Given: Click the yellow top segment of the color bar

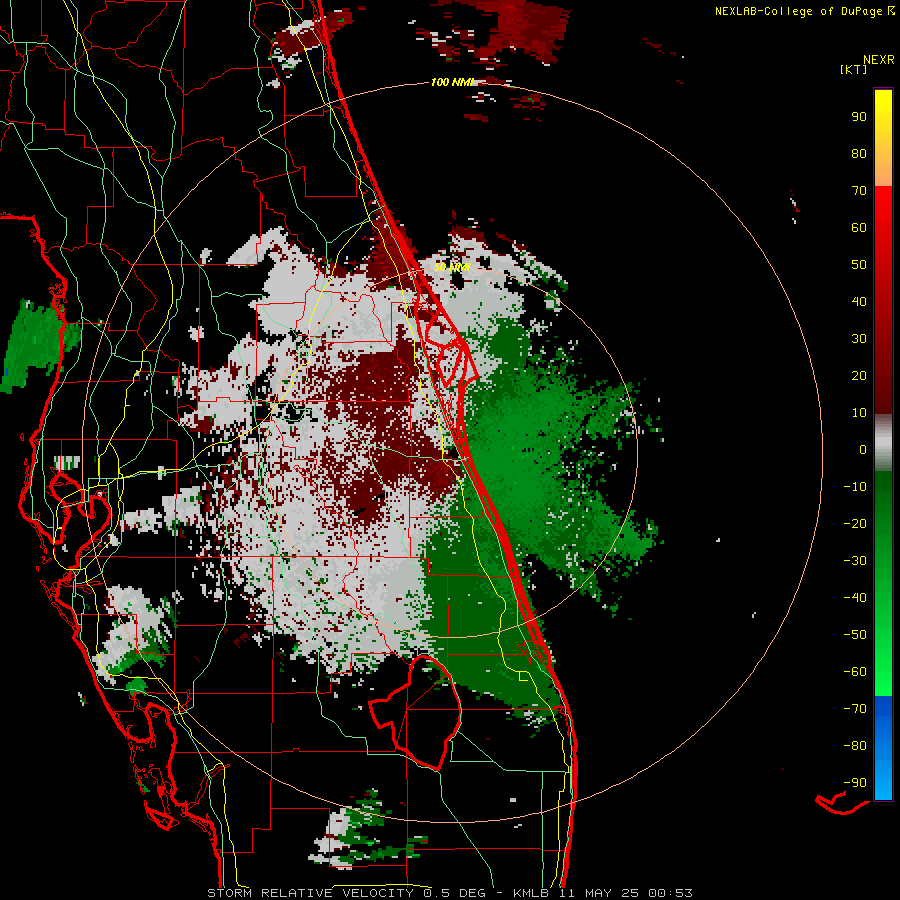Looking at the screenshot, I should click(x=883, y=138).
